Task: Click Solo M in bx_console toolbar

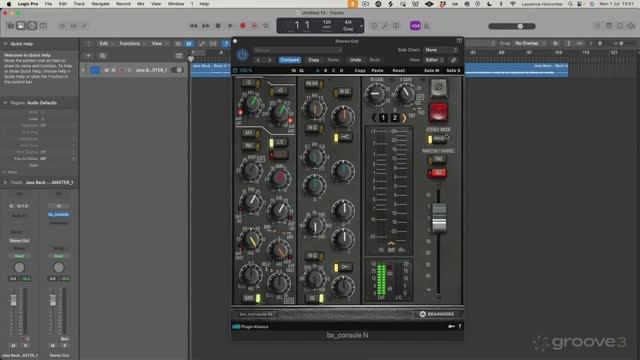Action: pos(431,71)
